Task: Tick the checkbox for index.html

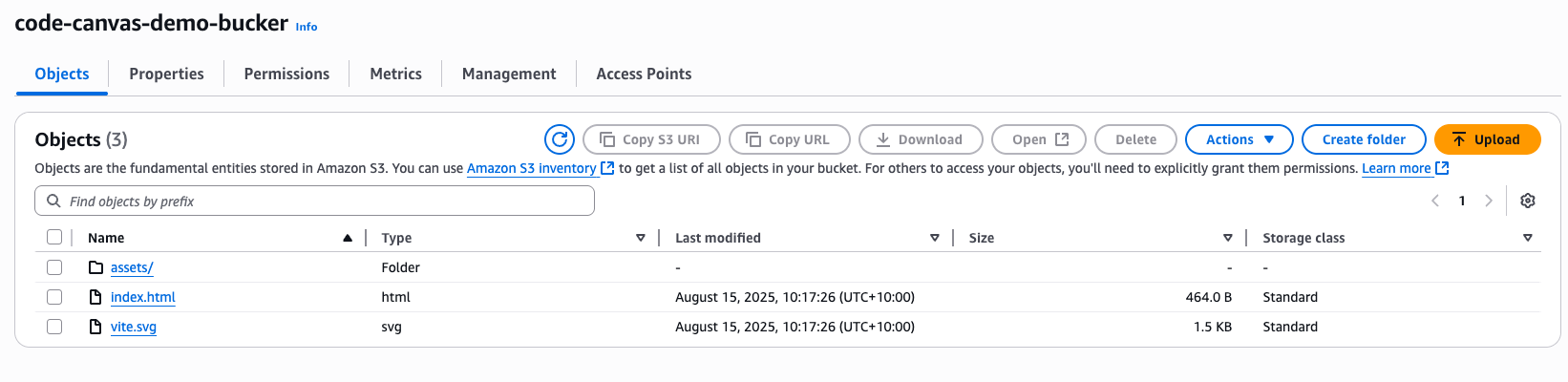Action: click(x=54, y=297)
